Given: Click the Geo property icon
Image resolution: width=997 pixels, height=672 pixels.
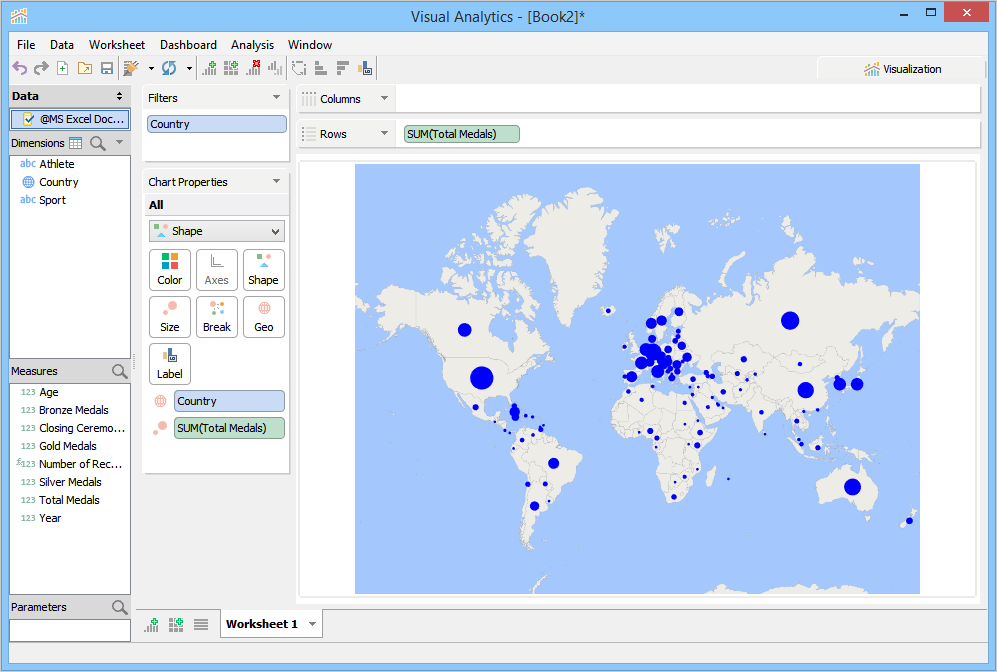Looking at the screenshot, I should (264, 317).
